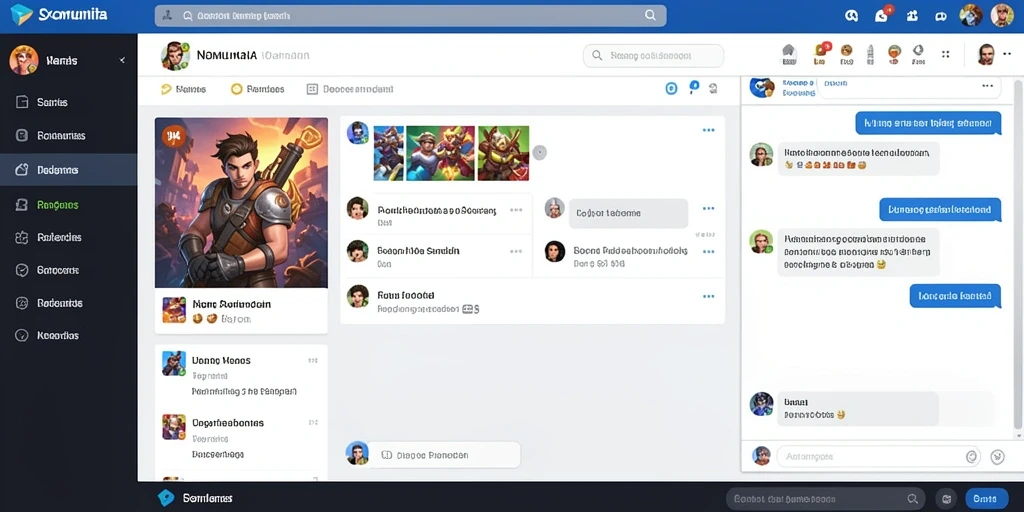Click the emoji icon in the chat message box
Screen dimensions: 1024x512
click(x=972, y=456)
